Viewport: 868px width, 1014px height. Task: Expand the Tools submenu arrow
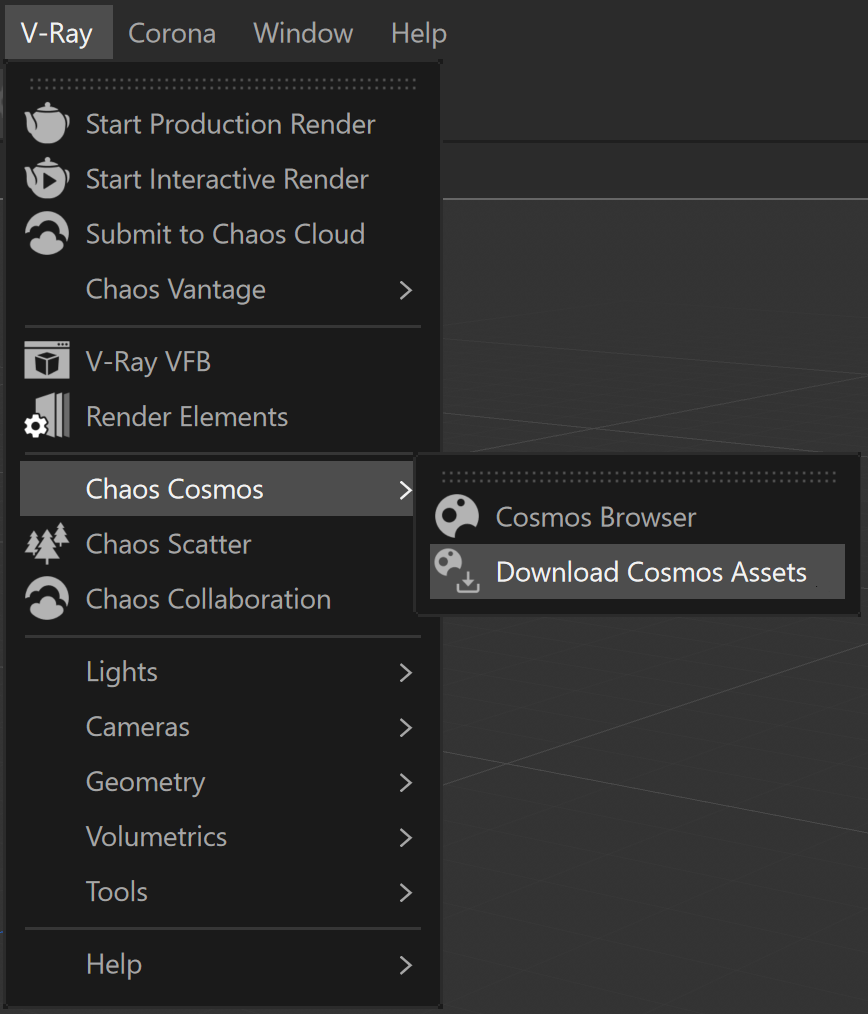(406, 892)
